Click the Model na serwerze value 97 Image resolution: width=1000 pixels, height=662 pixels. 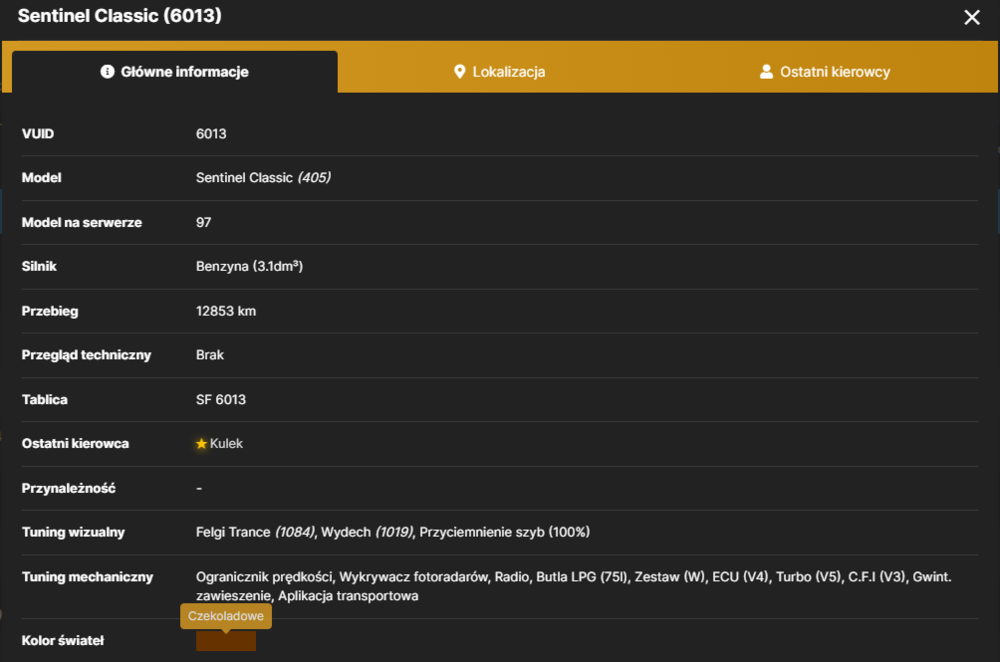(203, 223)
